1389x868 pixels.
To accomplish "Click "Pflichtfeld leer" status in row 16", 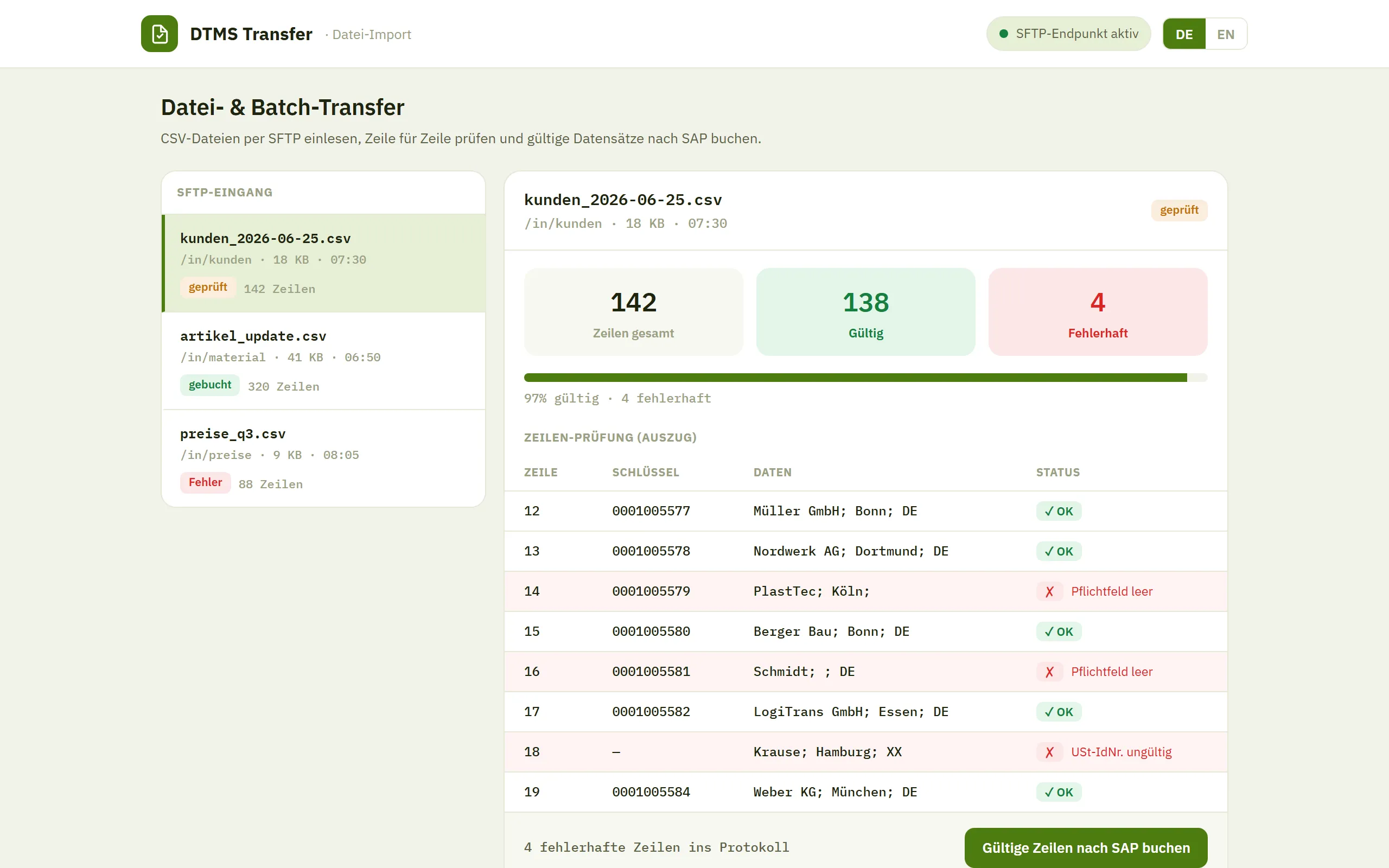I will 1112,672.
